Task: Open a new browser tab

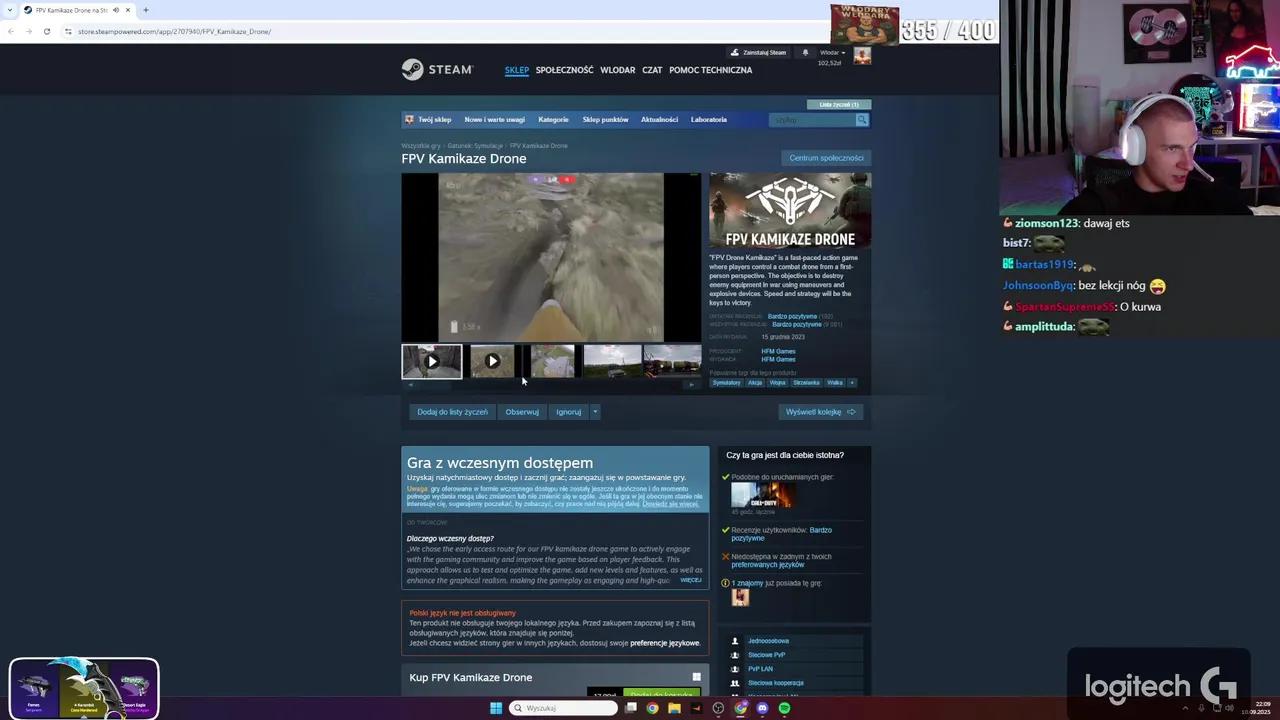Action: point(146,10)
